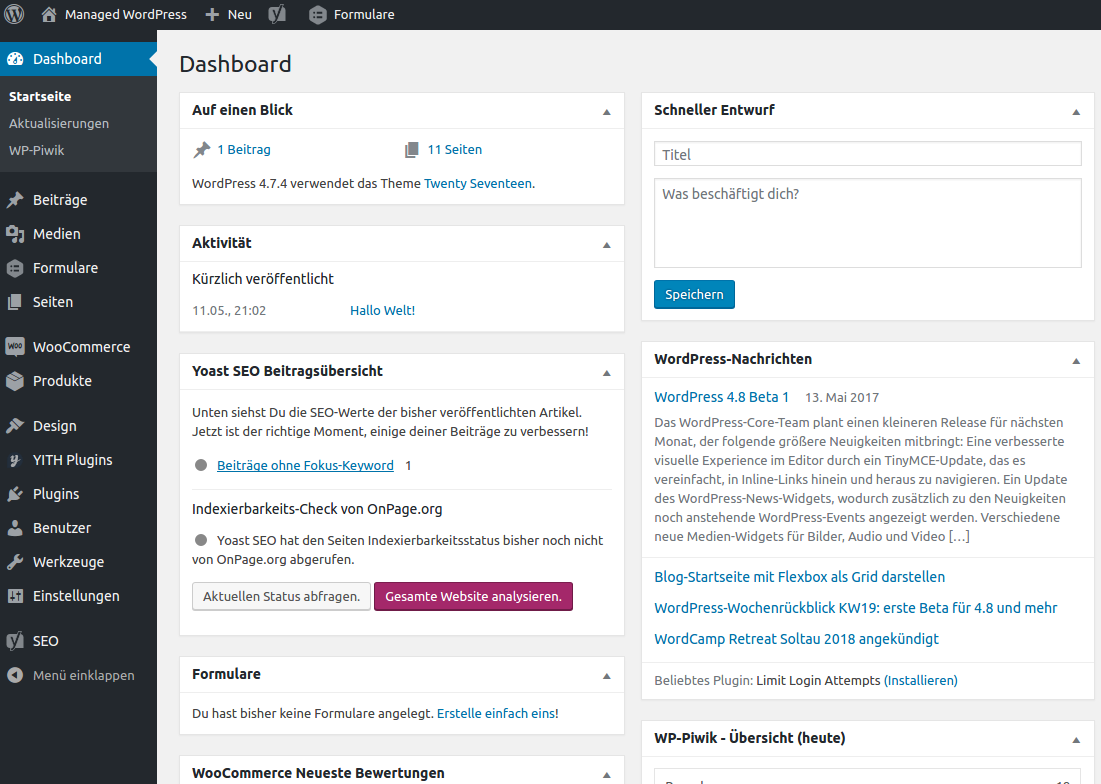Open the Startseite submenu item
Image resolution: width=1101 pixels, height=784 pixels.
click(40, 97)
